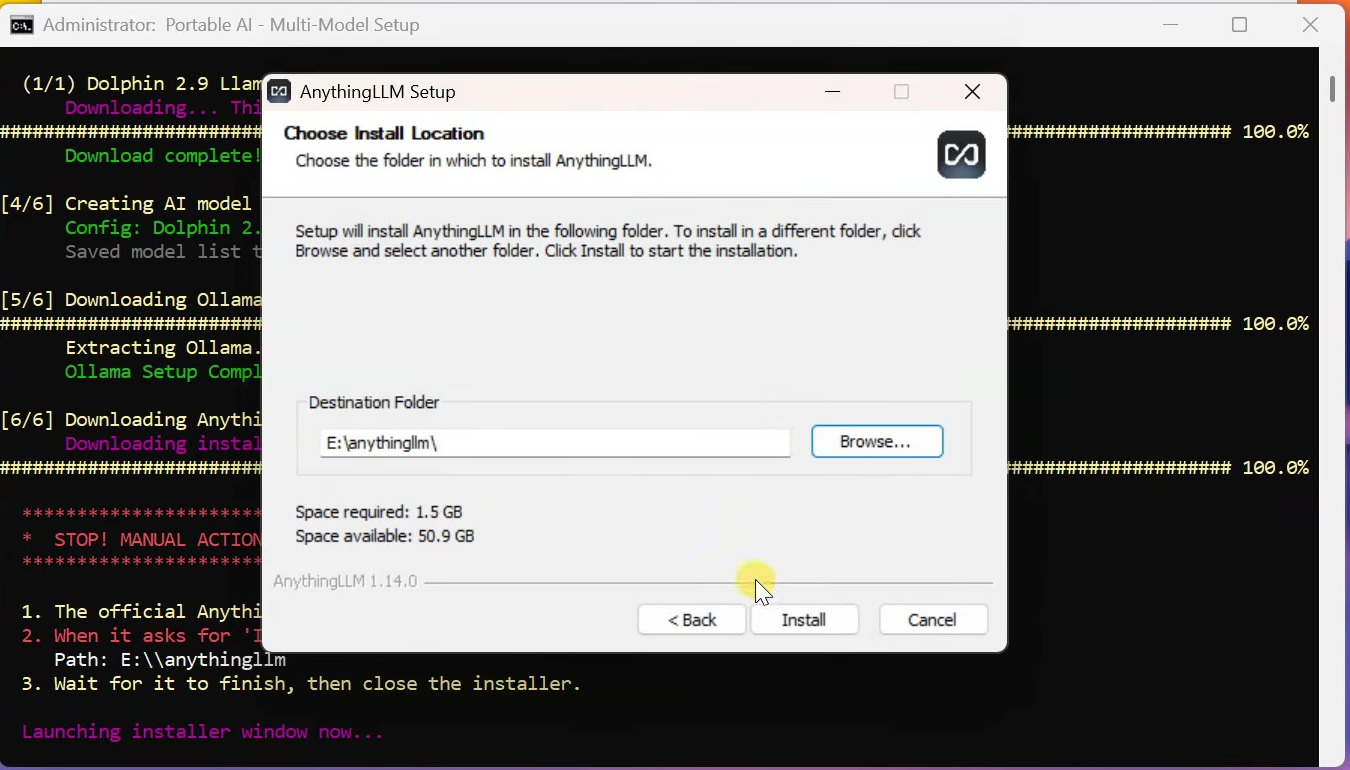1350x770 pixels.
Task: Click the '[6/6] Downloading Anythi' console line
Action: (x=131, y=420)
